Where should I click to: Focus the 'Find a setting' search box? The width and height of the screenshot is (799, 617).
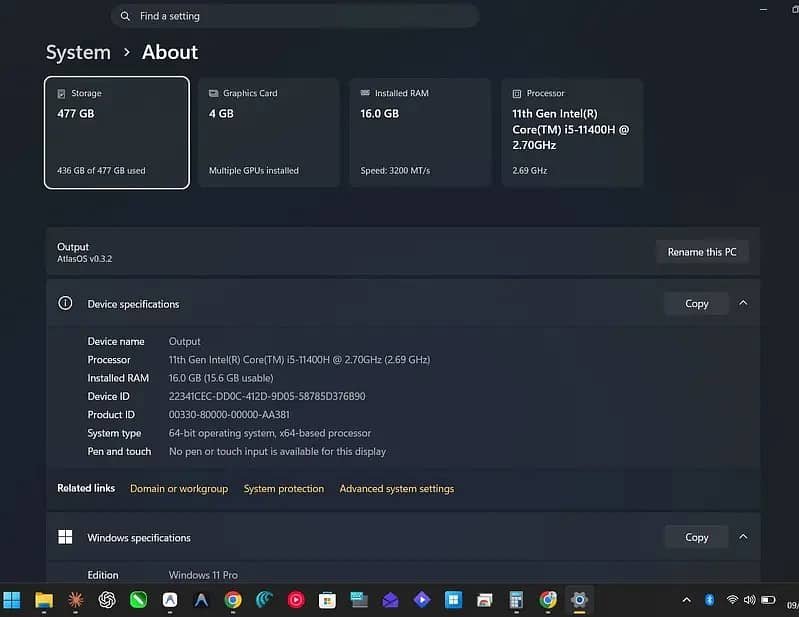(295, 16)
